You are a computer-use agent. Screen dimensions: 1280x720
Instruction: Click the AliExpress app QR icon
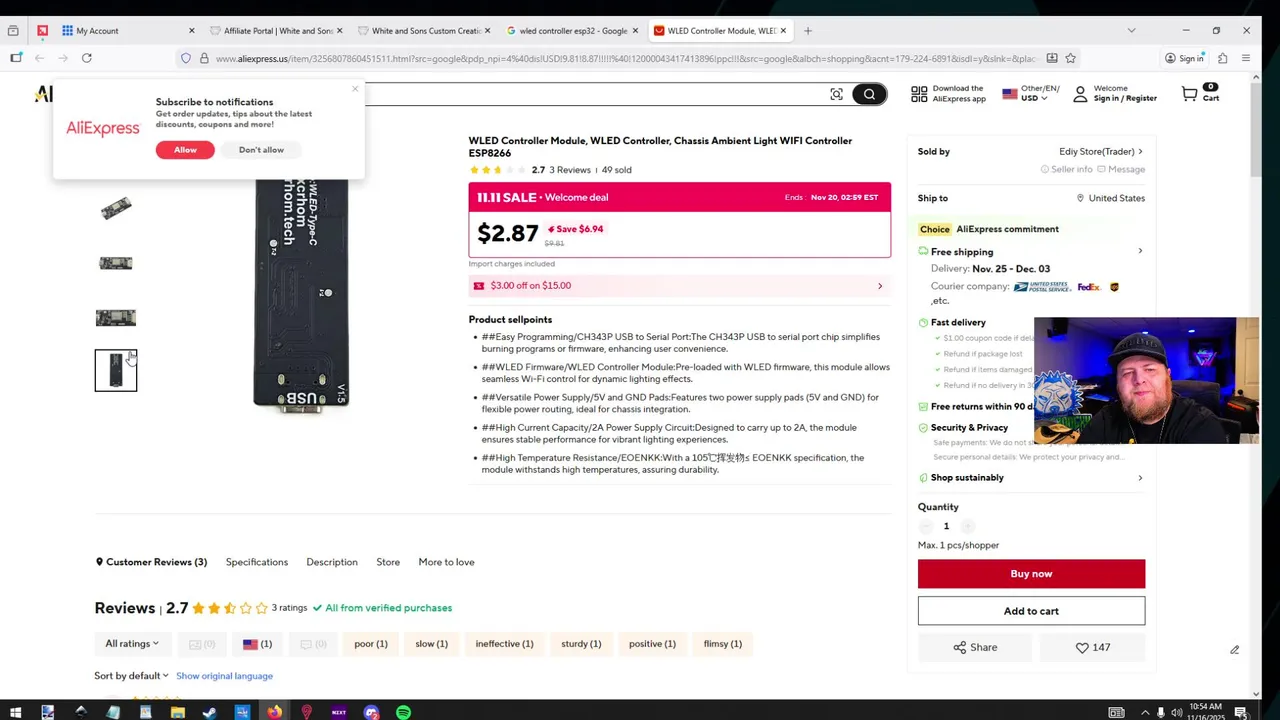919,94
